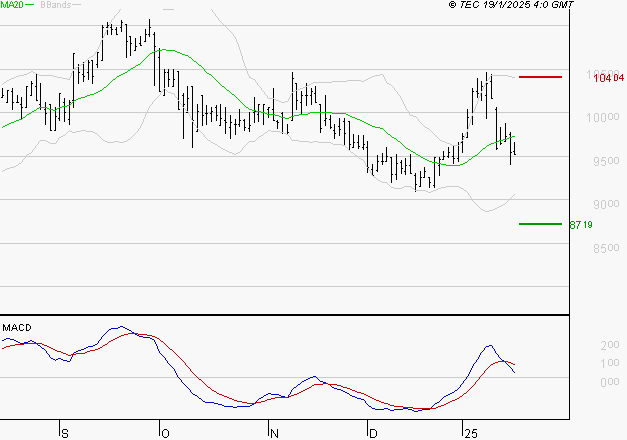
Task: Click the 104.04 red resistance value
Action: tap(608, 78)
